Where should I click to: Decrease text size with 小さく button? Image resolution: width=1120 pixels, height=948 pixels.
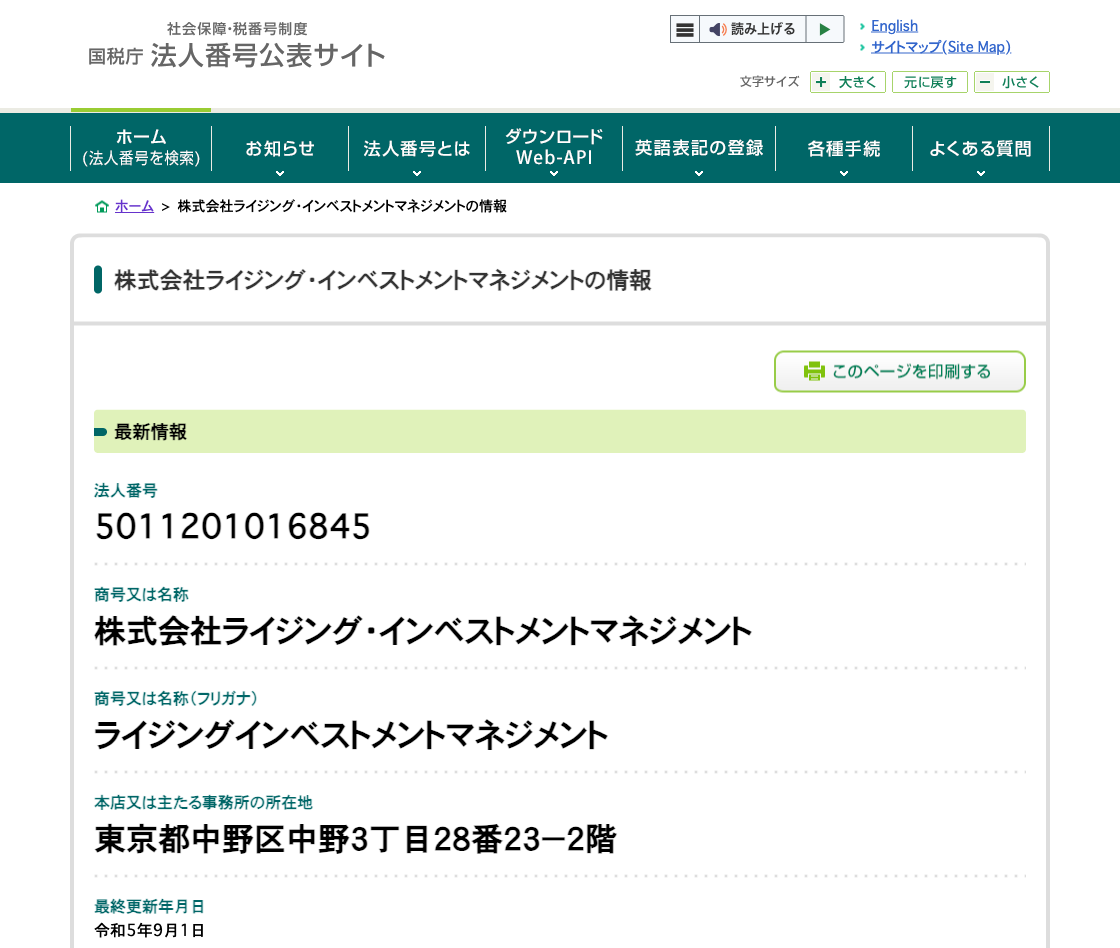(x=1011, y=82)
